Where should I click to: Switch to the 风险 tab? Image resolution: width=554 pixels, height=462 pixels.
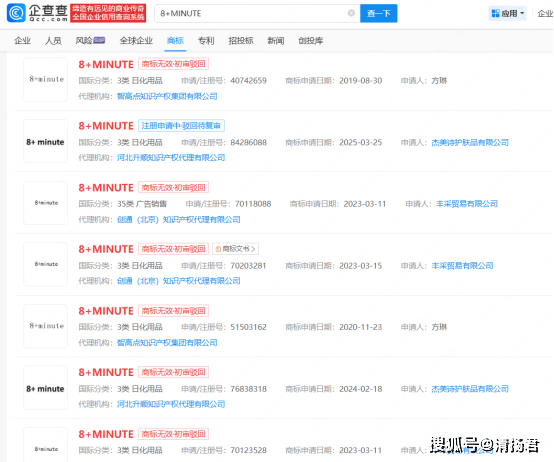[x=90, y=41]
